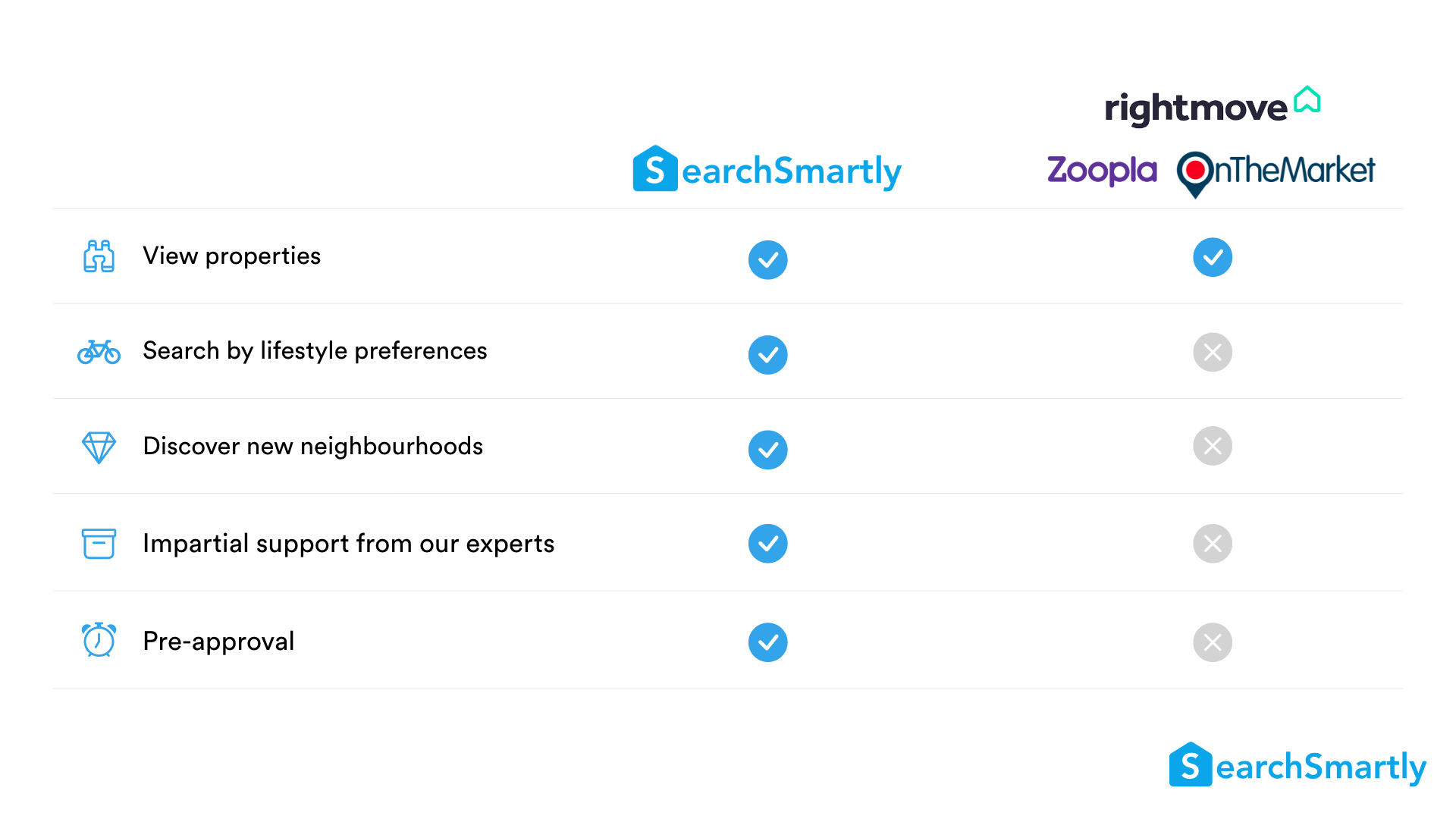Click the SearchSmartly logo in the column header

[767, 169]
